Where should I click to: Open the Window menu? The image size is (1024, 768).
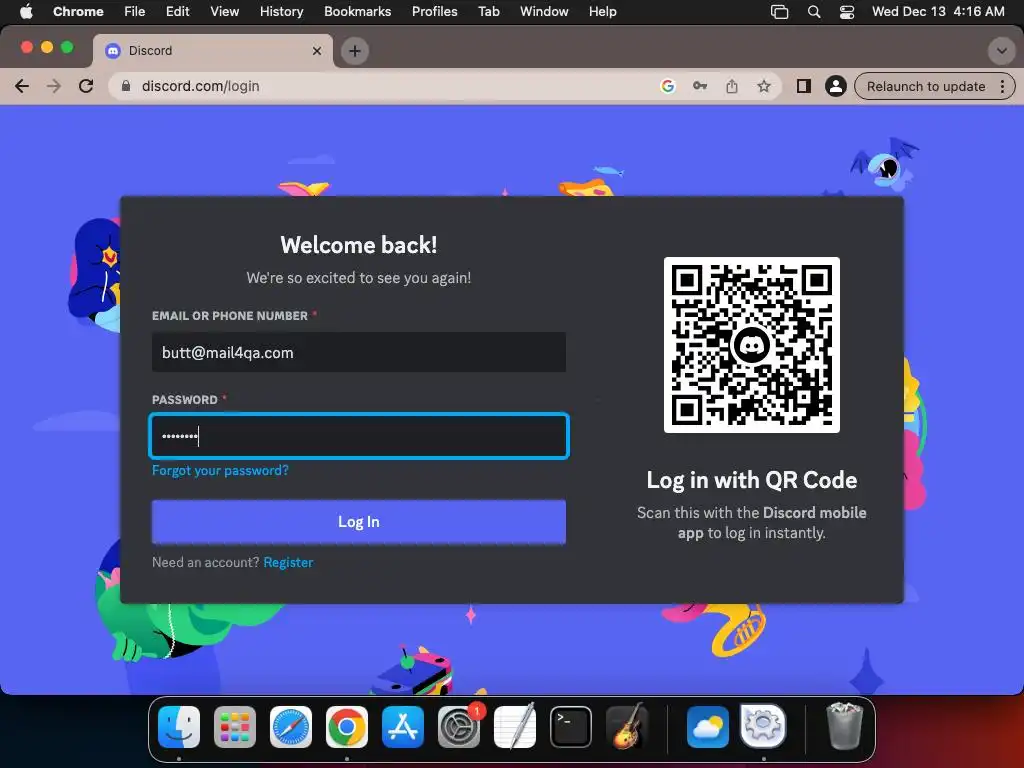pyautogui.click(x=544, y=12)
